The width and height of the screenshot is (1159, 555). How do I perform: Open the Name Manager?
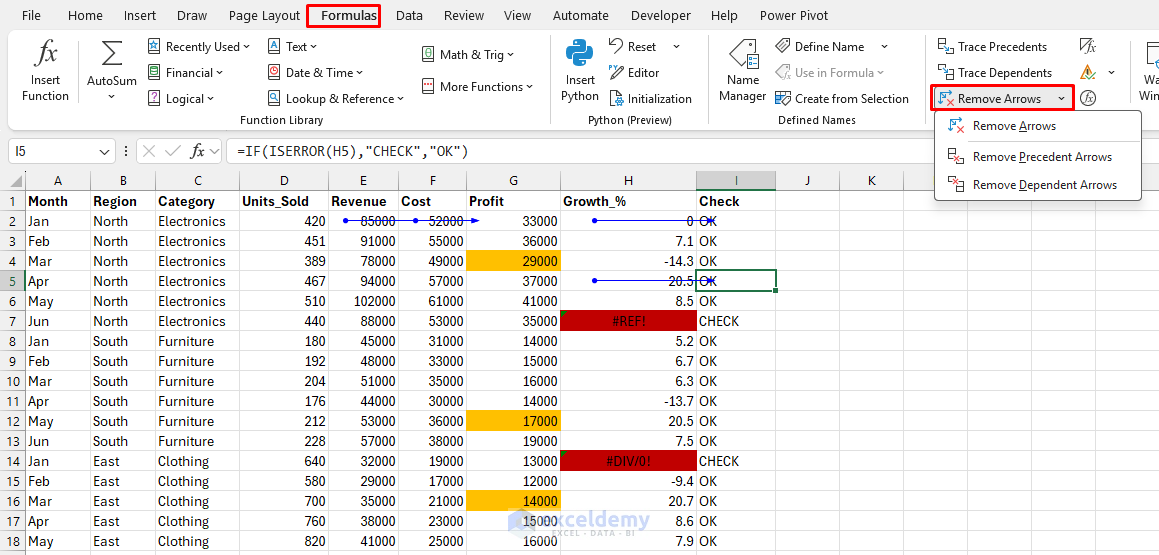743,71
